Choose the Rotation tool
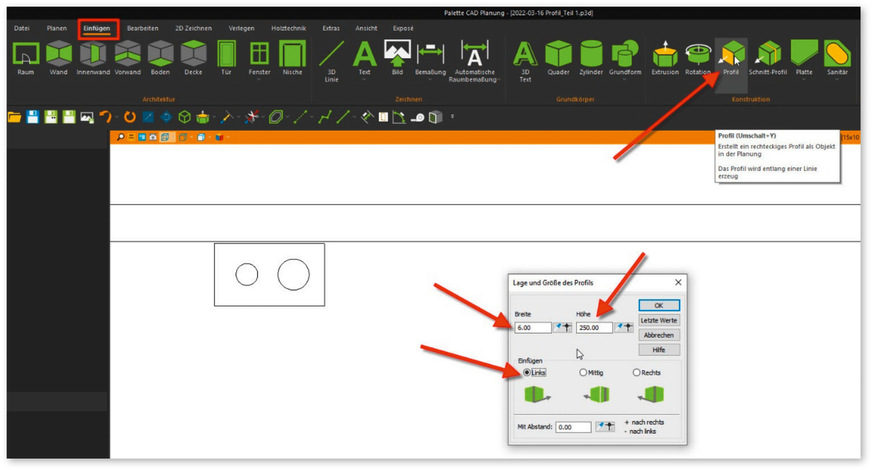Screen dimensions: 872x470 (698, 58)
